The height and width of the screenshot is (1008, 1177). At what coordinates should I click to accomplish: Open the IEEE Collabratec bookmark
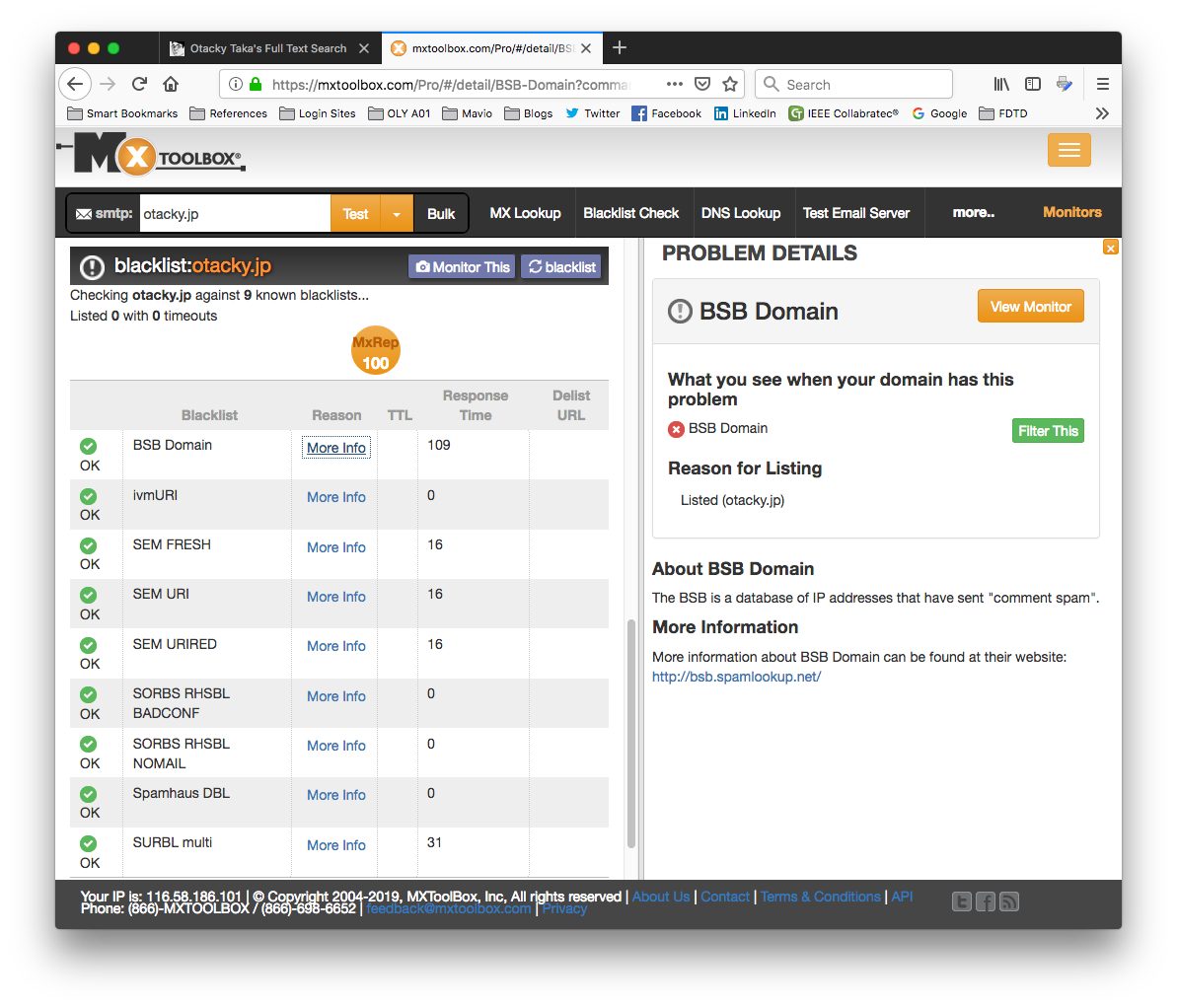pyautogui.click(x=843, y=113)
